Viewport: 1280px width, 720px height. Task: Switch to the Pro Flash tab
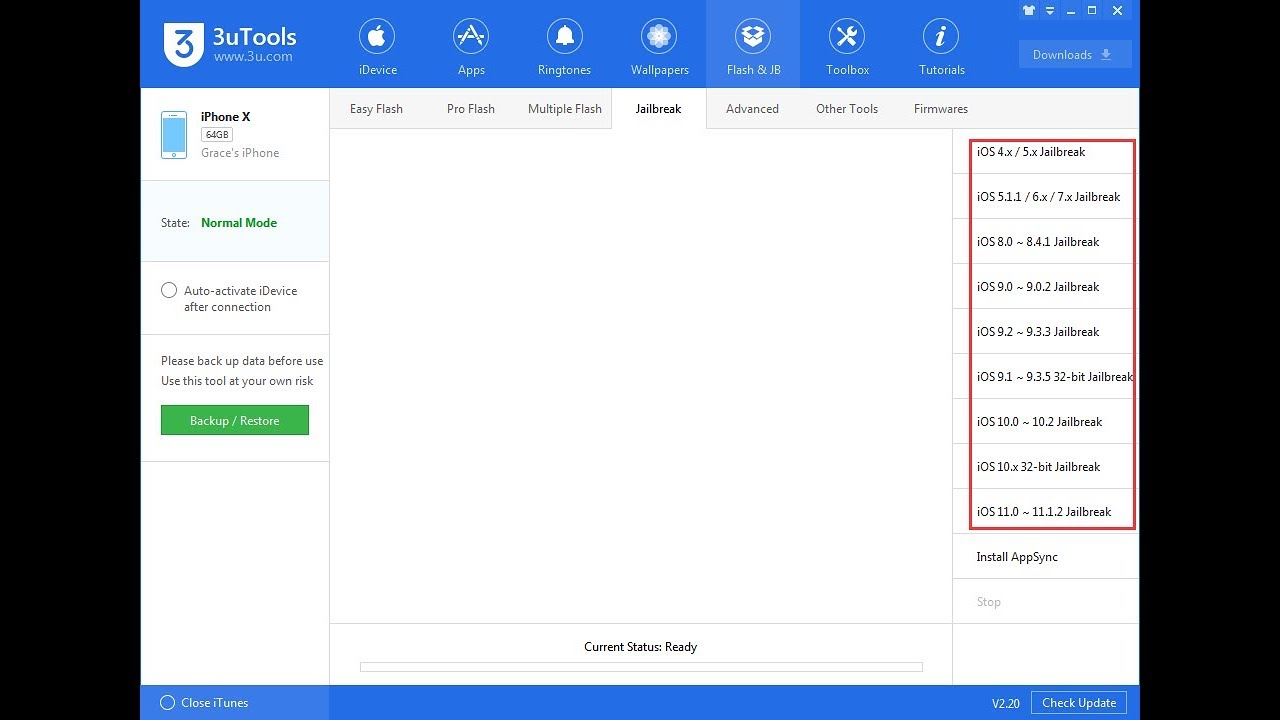pyautogui.click(x=470, y=109)
